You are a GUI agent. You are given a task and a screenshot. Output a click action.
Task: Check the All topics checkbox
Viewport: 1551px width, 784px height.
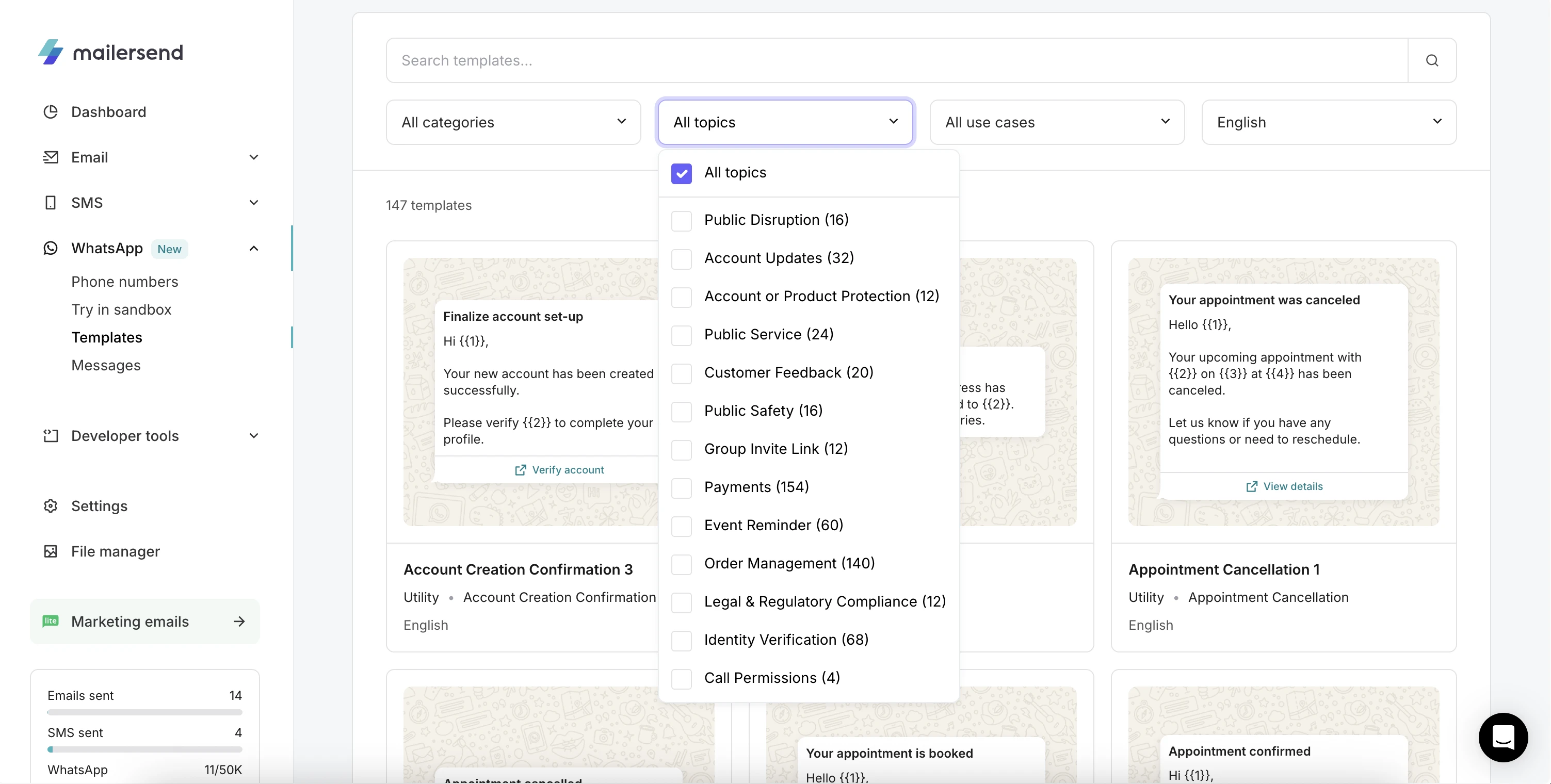pos(681,173)
